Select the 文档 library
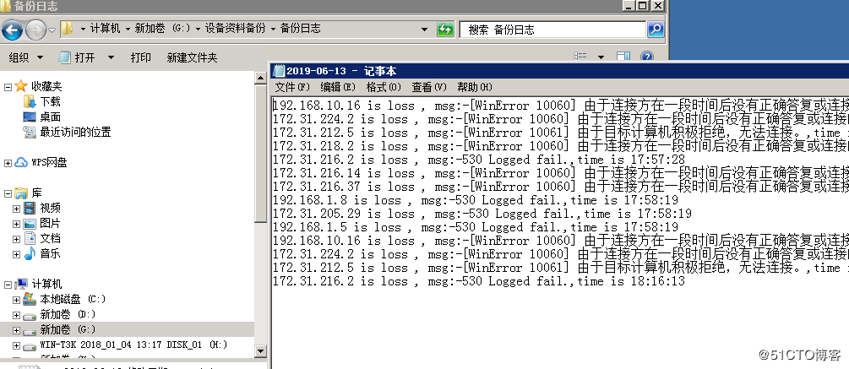The height and width of the screenshot is (369, 849). 50,238
